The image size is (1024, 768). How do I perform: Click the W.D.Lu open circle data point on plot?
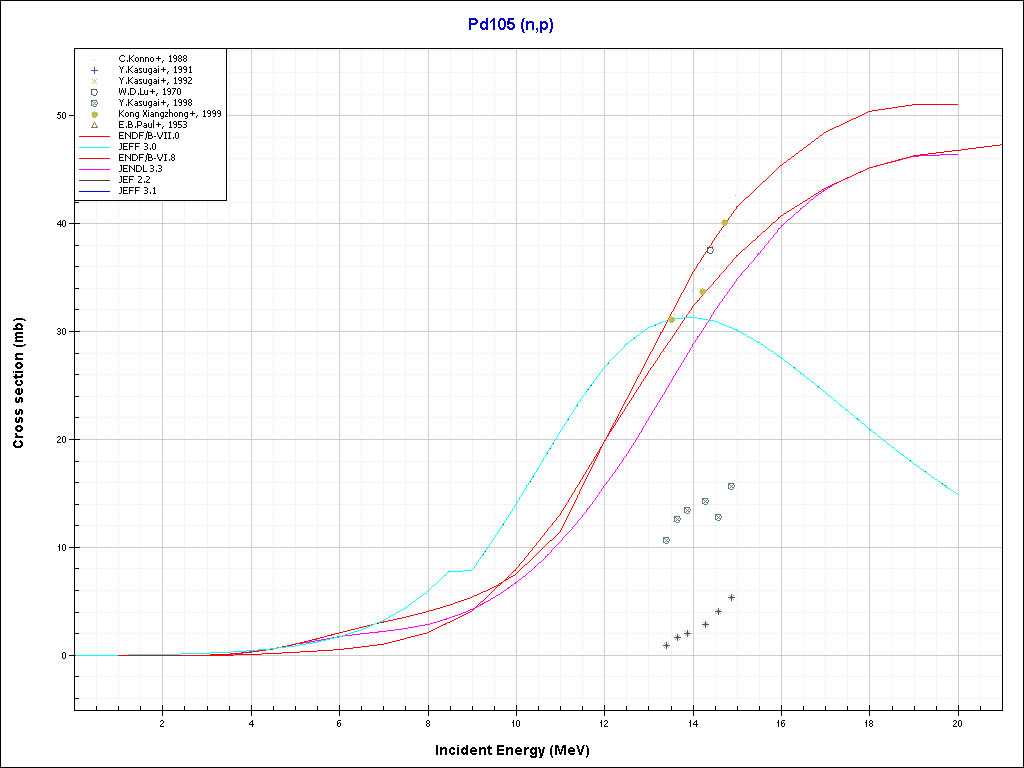tap(710, 250)
